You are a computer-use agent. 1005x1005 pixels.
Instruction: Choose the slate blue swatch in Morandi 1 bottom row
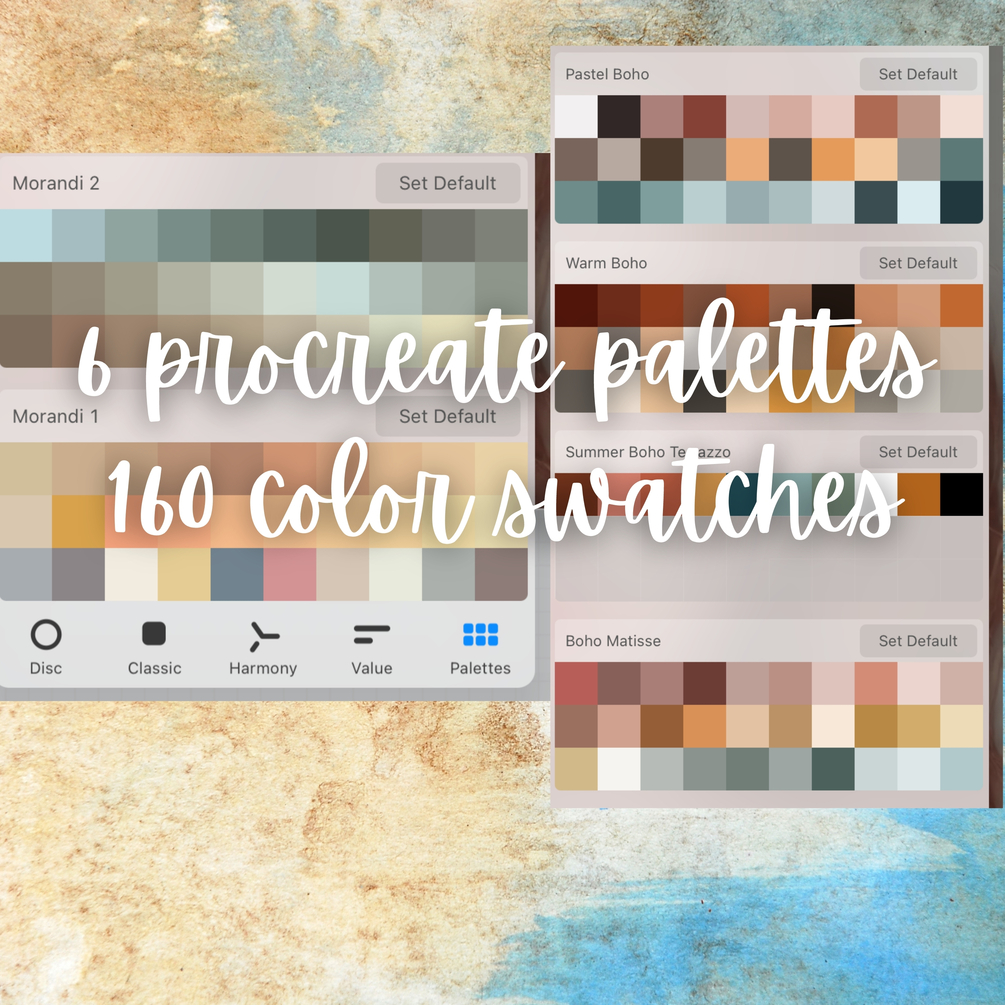point(237,574)
